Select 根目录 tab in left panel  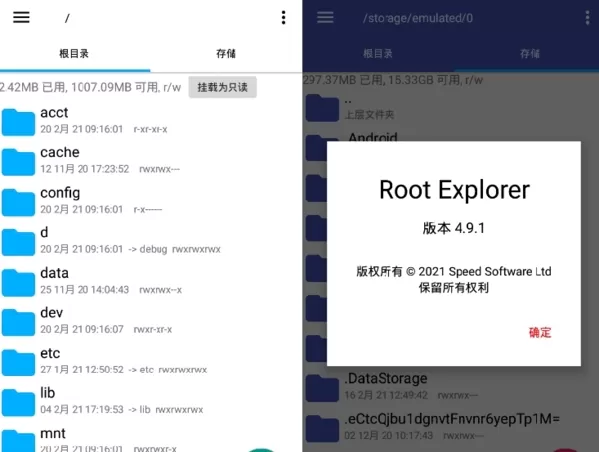click(74, 53)
